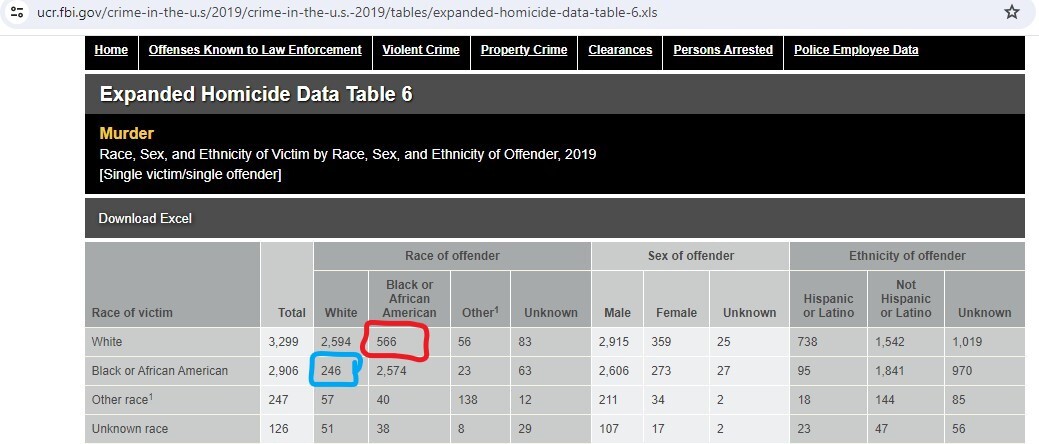Click the 'Ethnicity of offender' column header

[907, 256]
